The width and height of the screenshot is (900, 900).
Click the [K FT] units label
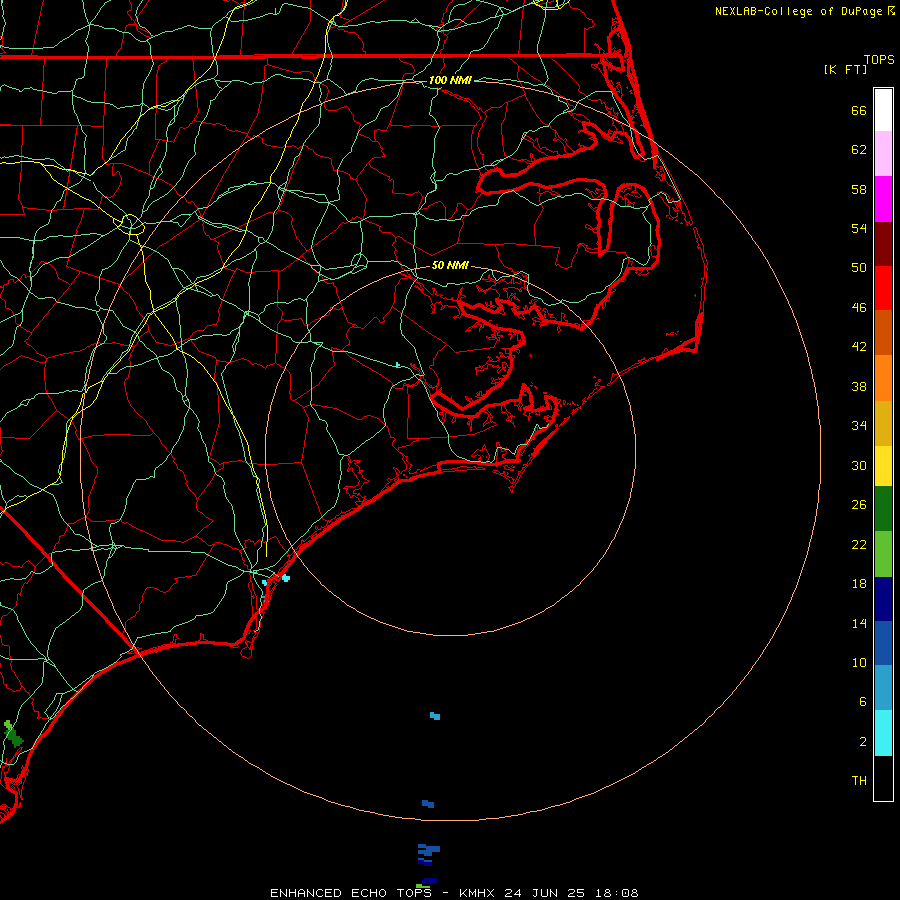845,69
